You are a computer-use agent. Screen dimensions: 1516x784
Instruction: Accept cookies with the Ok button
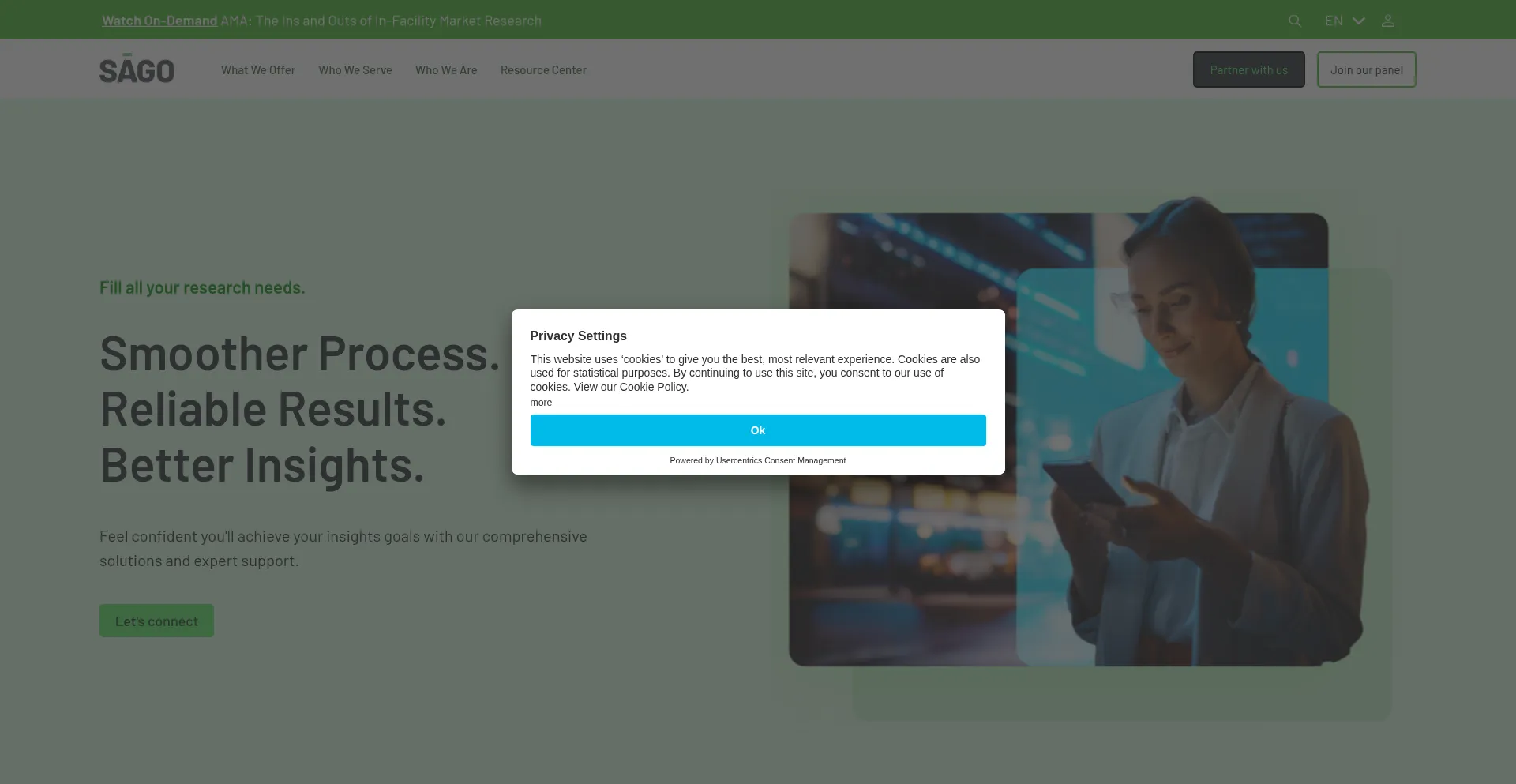757,430
